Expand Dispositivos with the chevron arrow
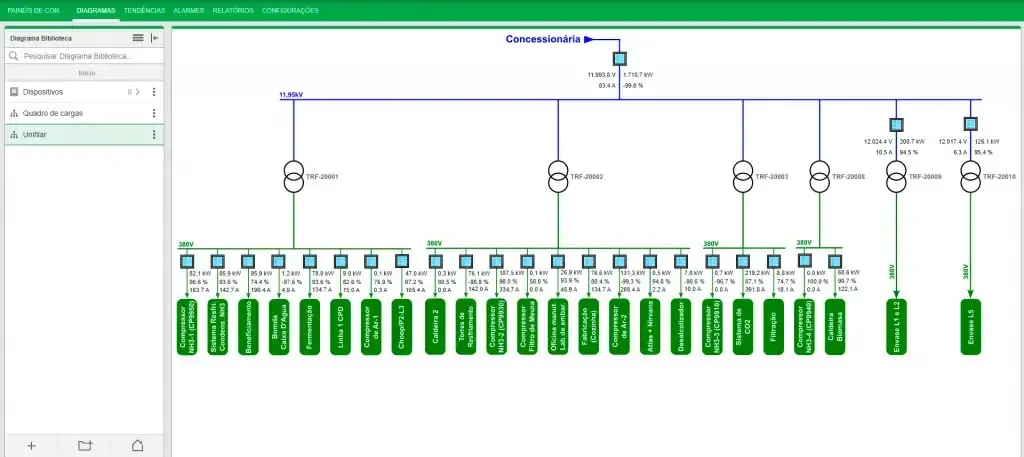 137,92
